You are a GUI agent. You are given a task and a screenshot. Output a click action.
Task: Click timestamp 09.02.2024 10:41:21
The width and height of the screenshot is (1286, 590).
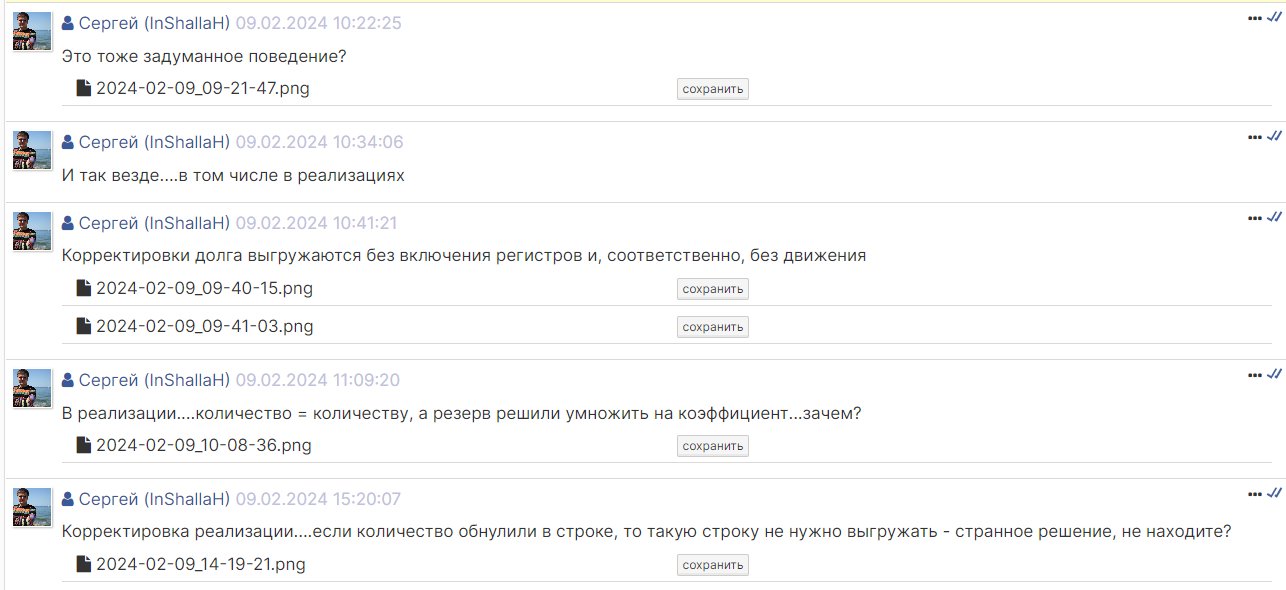click(x=317, y=223)
